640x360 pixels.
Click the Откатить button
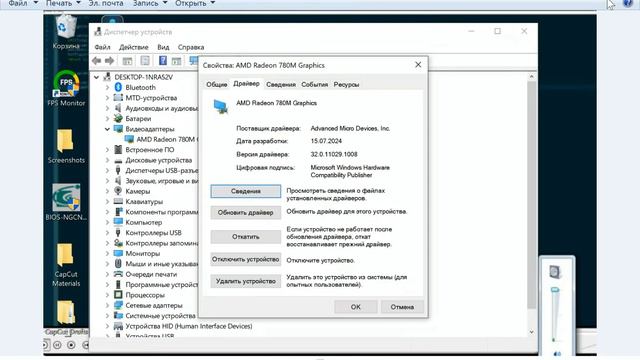click(246, 236)
